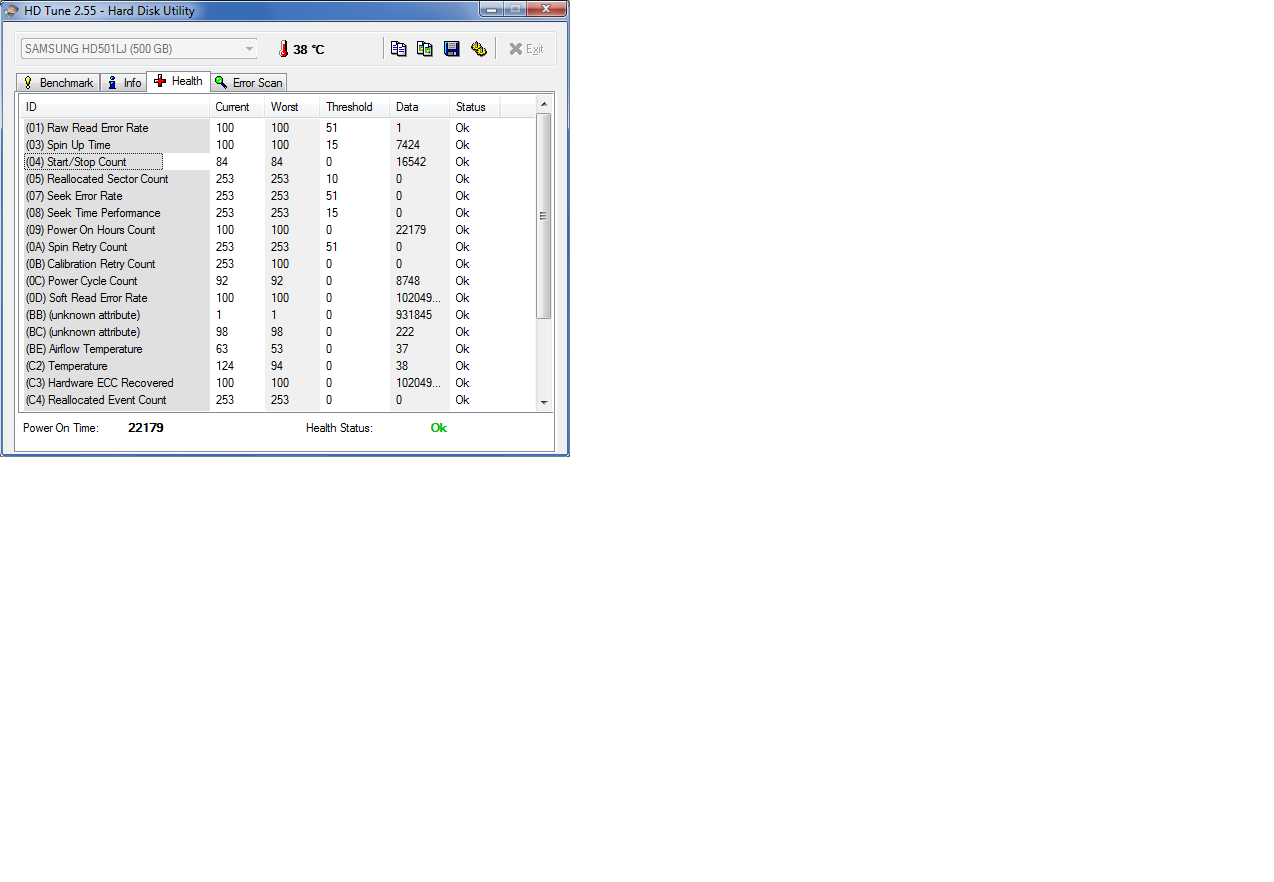Select the Health tab
This screenshot has height=882, width=1274.
point(179,81)
